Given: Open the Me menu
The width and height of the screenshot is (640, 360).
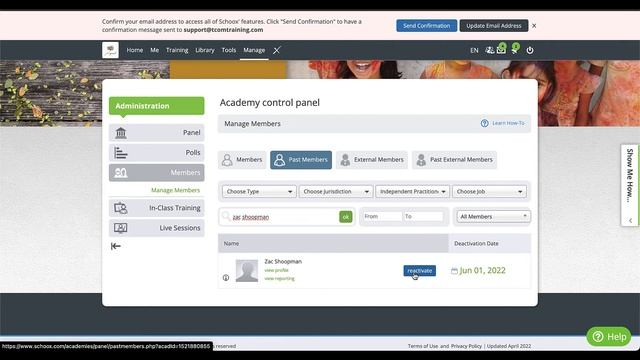Looking at the screenshot, I should coord(154,50).
